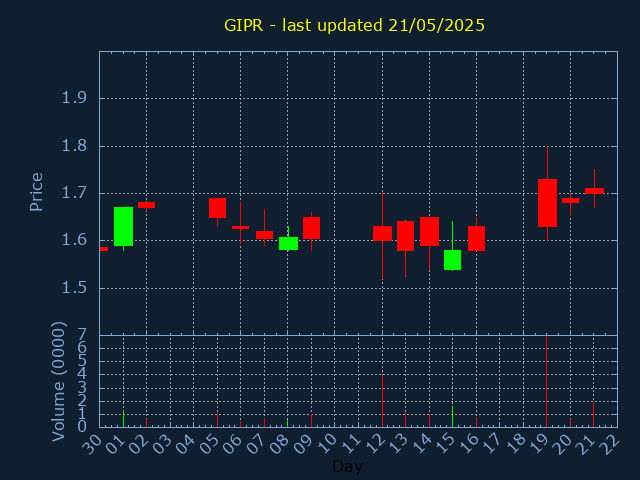Click the day 22 x-axis label
640x480 pixels.
pos(610,443)
